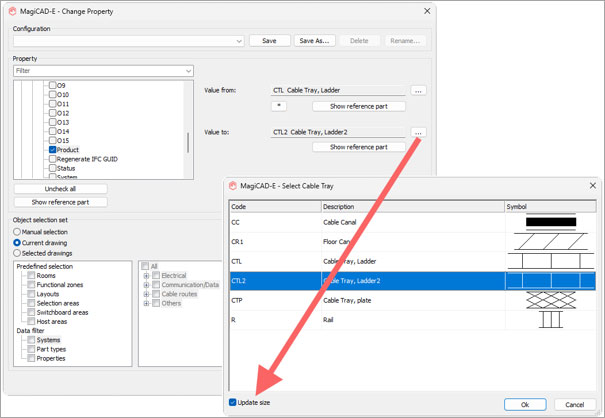The width and height of the screenshot is (605, 418).
Task: Expand the Cable routes tree node
Action: point(146,294)
